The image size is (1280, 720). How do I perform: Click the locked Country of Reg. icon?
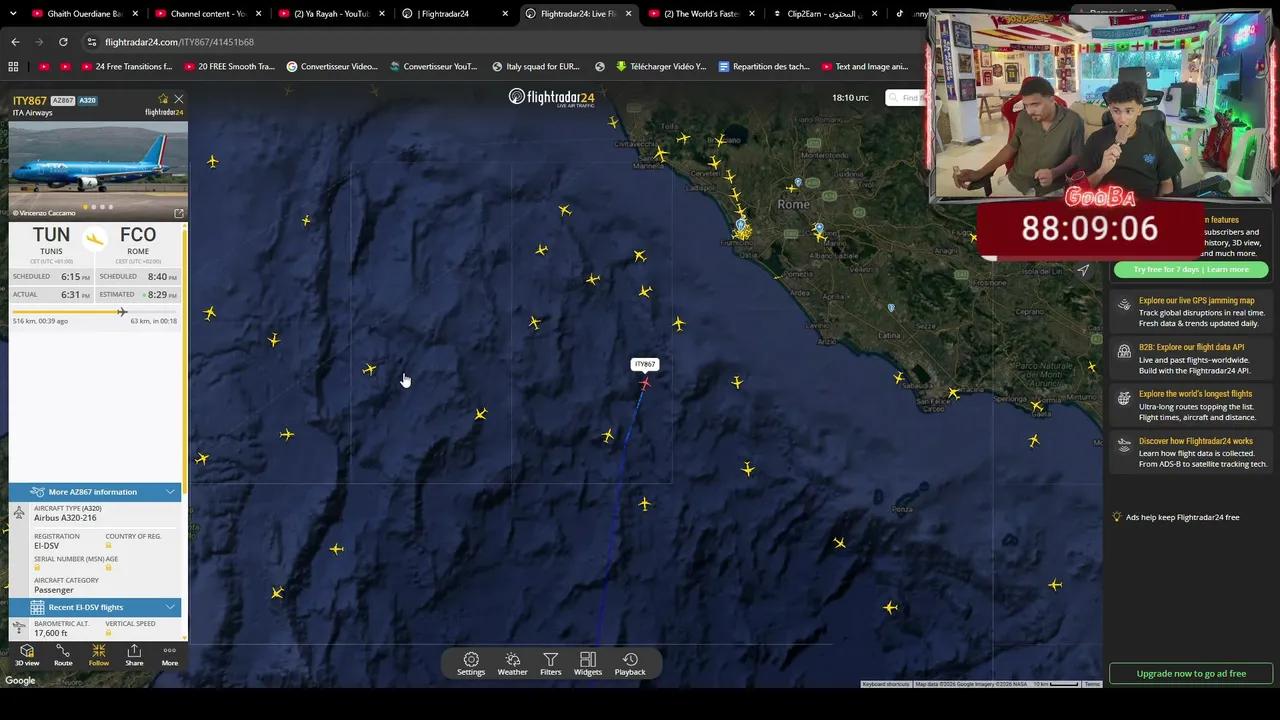pos(108,546)
